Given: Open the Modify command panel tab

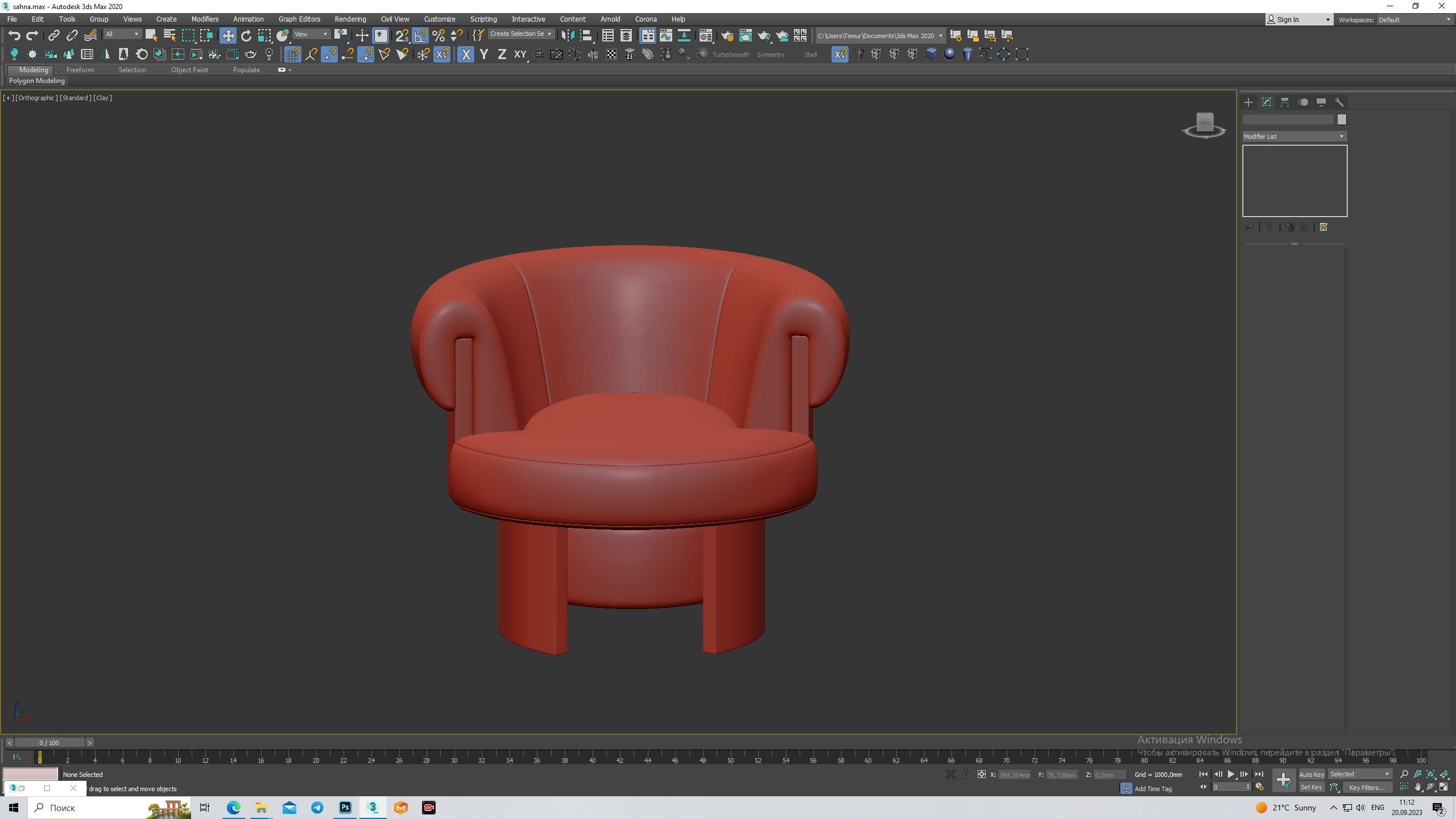Looking at the screenshot, I should point(1267,102).
